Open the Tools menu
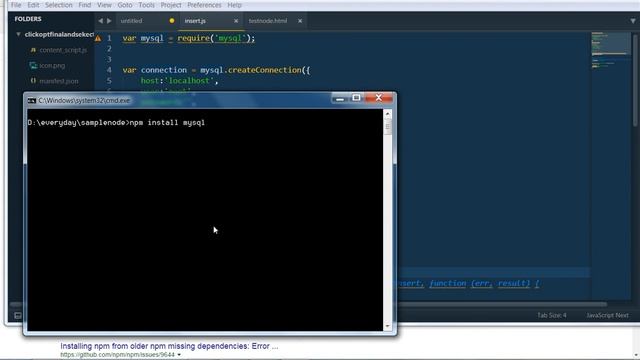 click(x=146, y=5)
